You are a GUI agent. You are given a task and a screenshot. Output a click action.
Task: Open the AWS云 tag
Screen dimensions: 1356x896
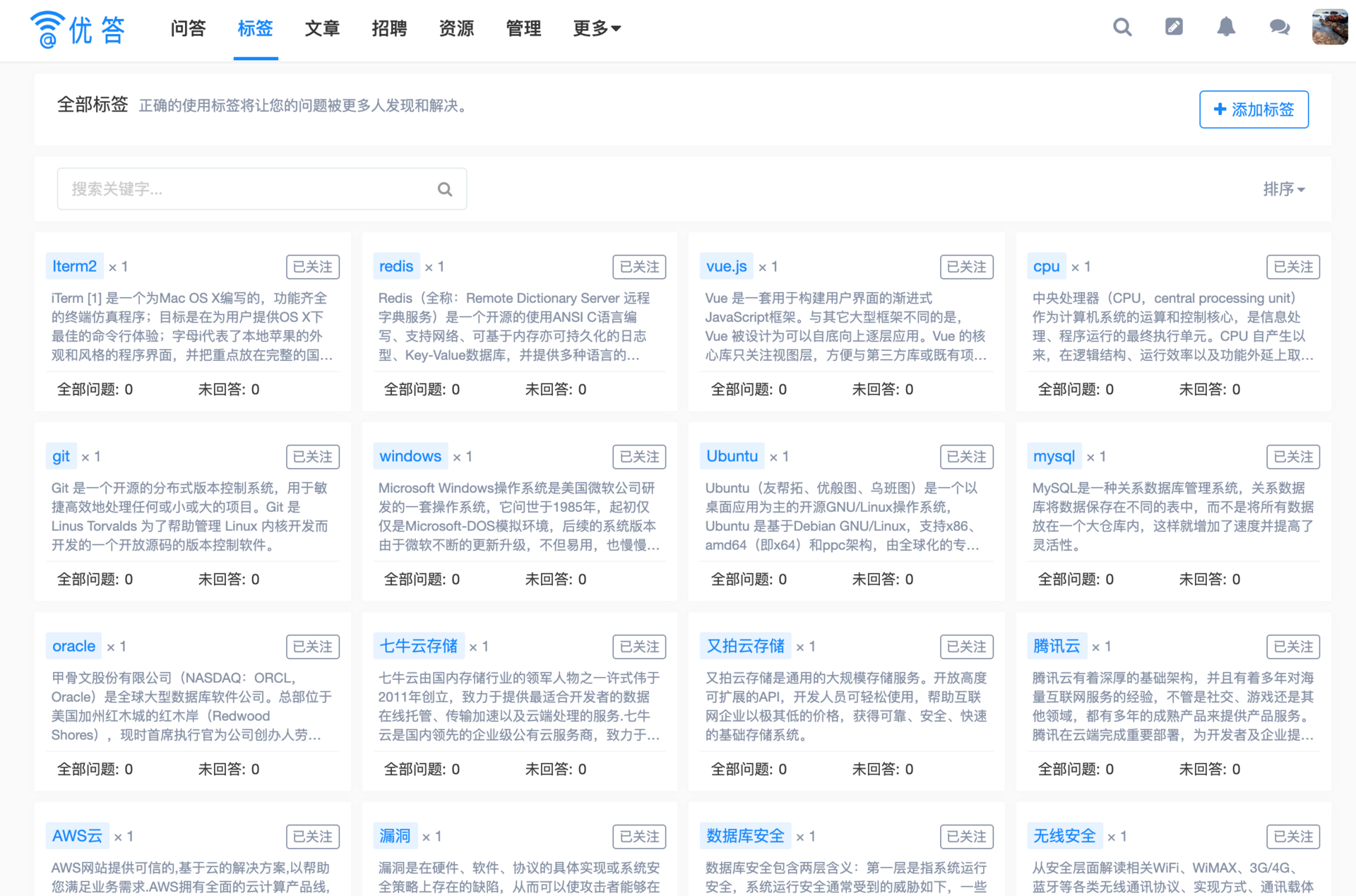pos(77,836)
